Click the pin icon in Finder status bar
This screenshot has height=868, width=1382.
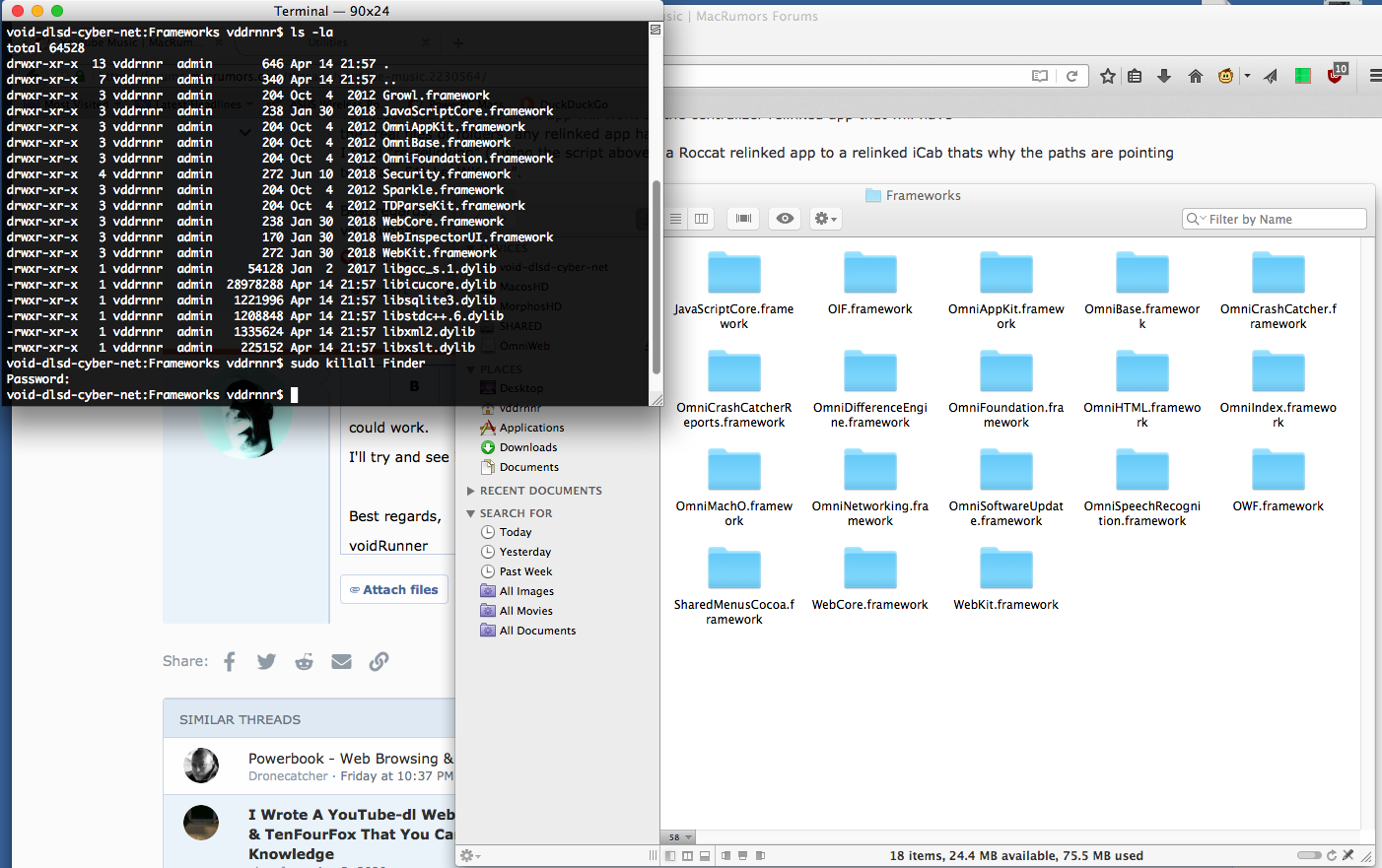(1347, 855)
